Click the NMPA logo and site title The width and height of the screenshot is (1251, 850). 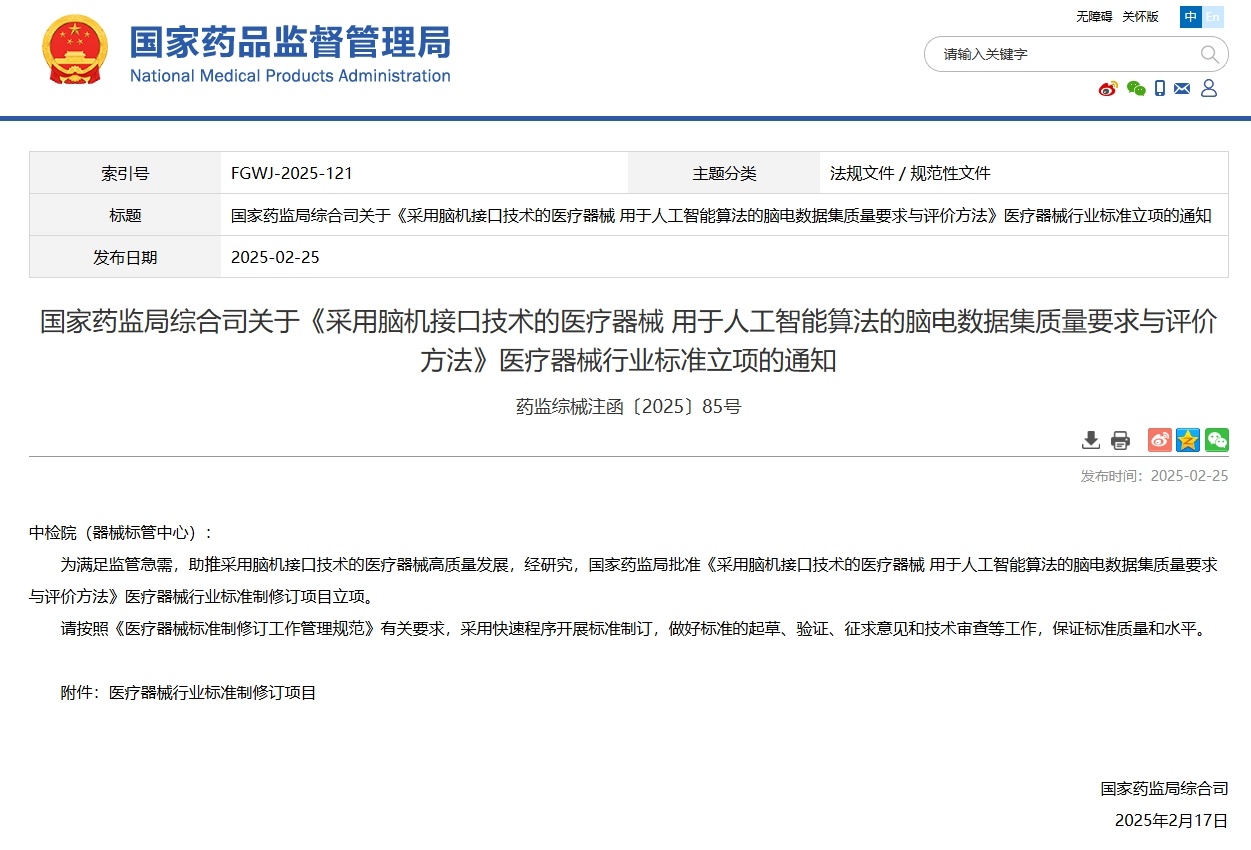pyautogui.click(x=290, y=52)
